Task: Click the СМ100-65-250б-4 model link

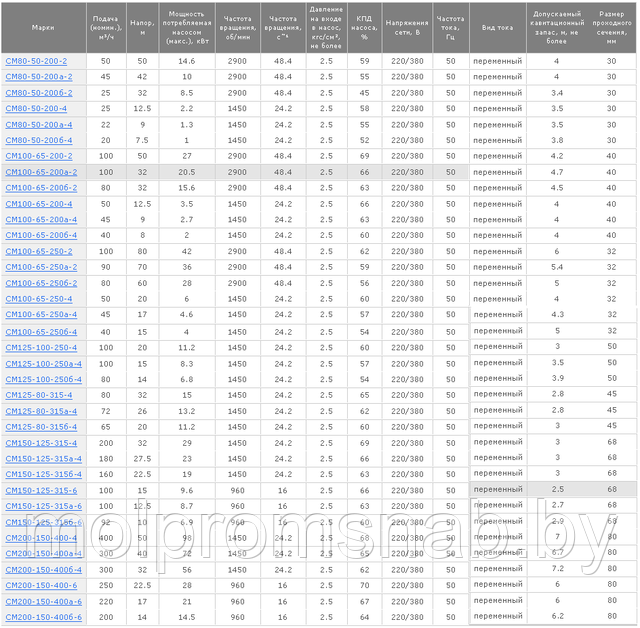Action: coord(41,332)
